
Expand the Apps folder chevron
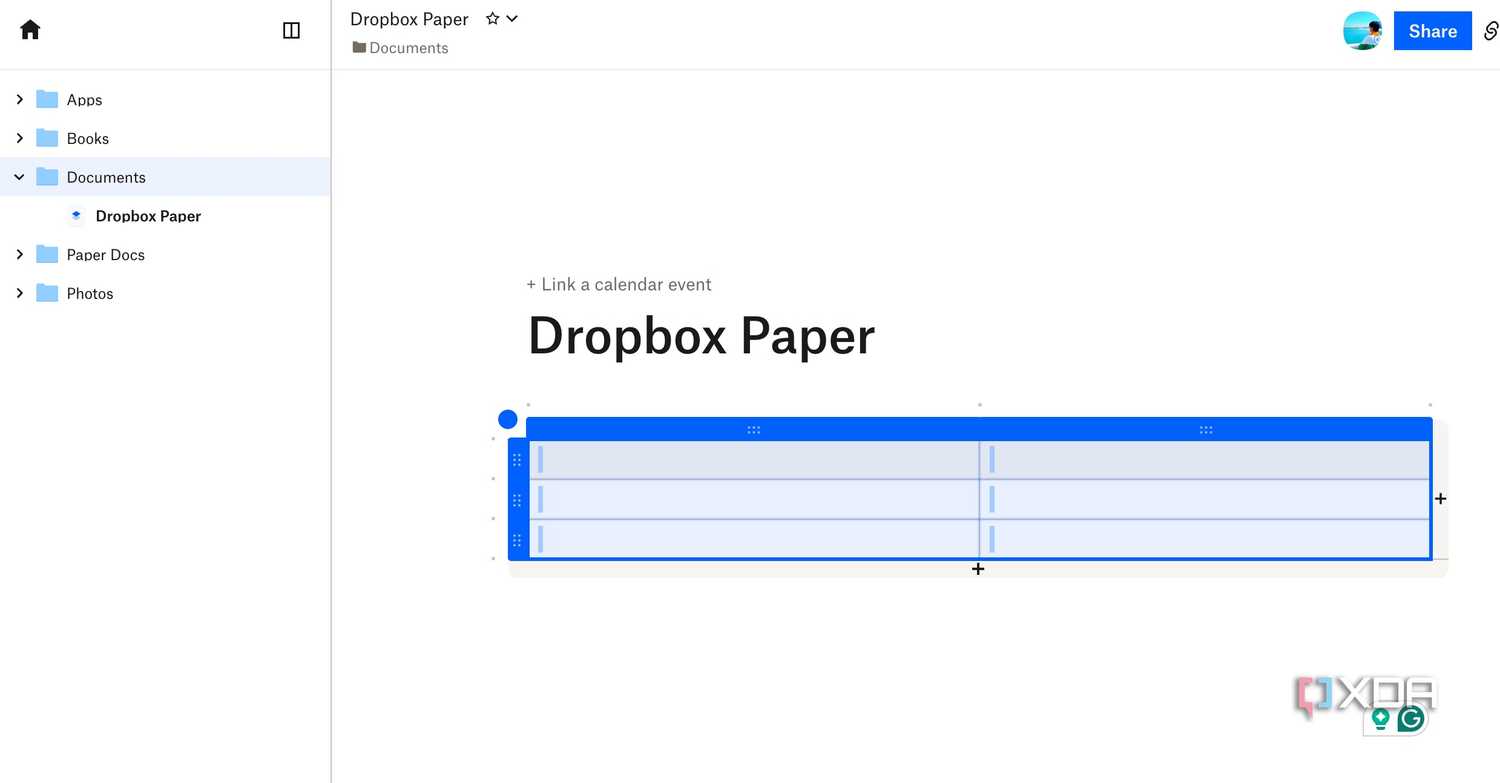tap(19, 99)
